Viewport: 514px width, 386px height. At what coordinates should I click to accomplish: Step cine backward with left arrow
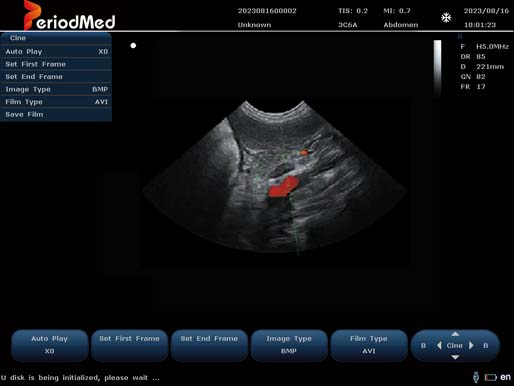[x=439, y=346]
